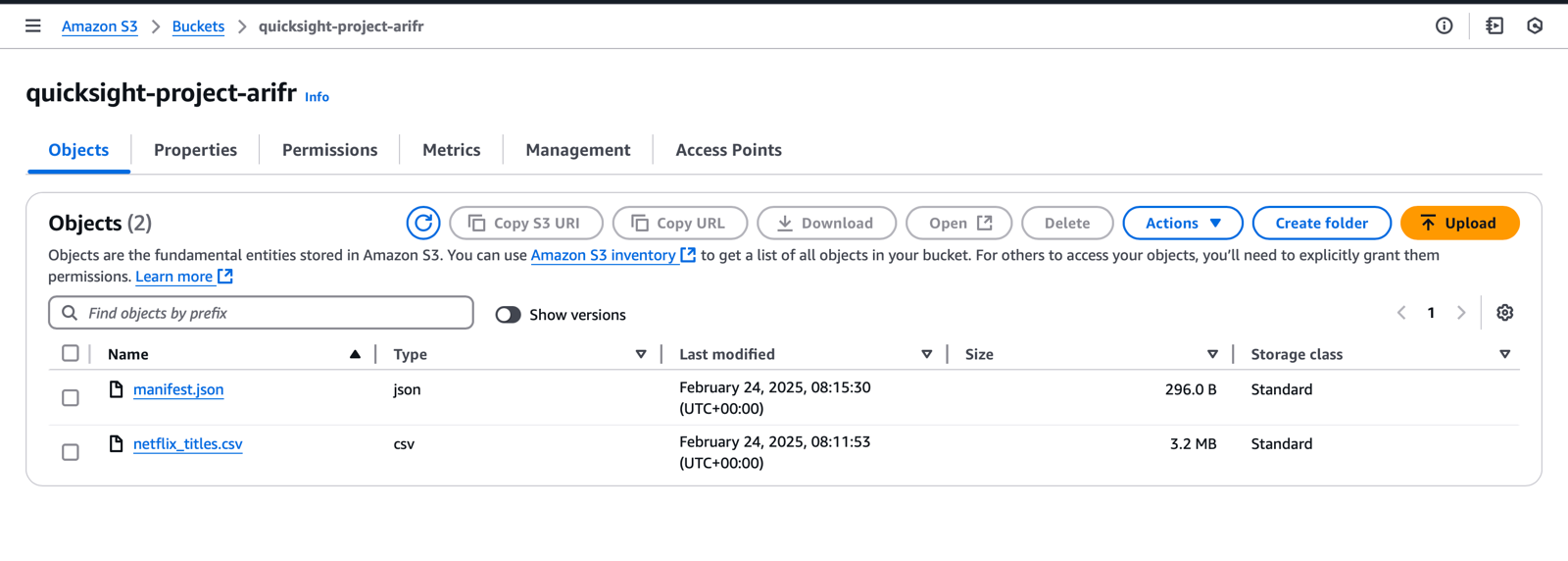Click external link icon after Amazon S3 inventory

tap(688, 255)
